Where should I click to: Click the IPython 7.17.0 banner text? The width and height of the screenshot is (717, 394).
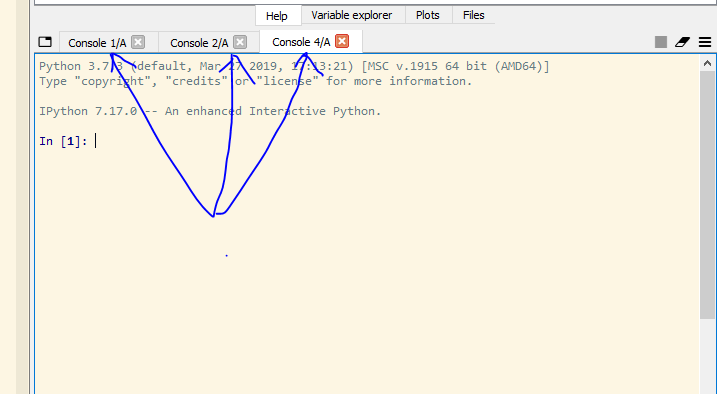click(210, 111)
